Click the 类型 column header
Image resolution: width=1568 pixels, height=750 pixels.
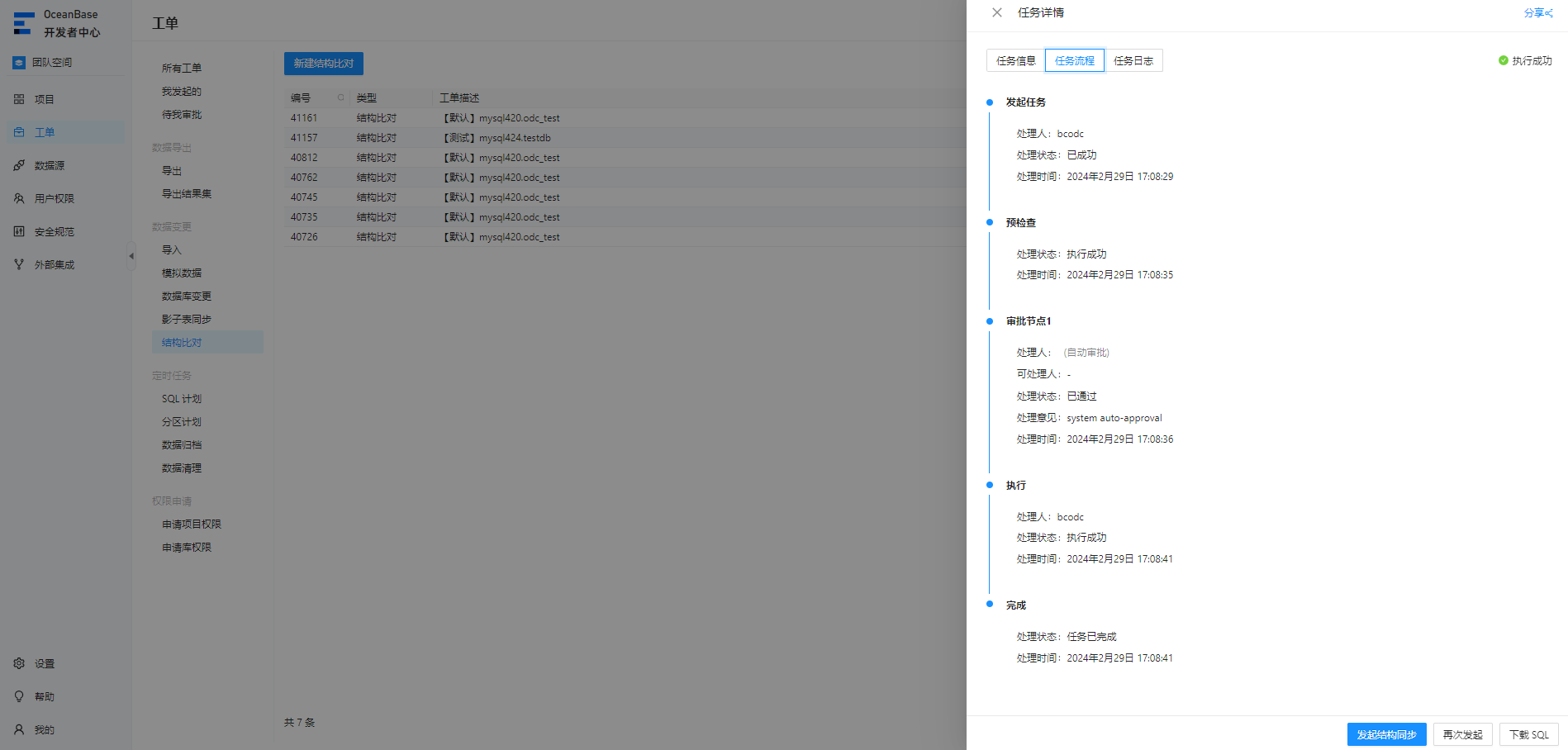[x=367, y=97]
